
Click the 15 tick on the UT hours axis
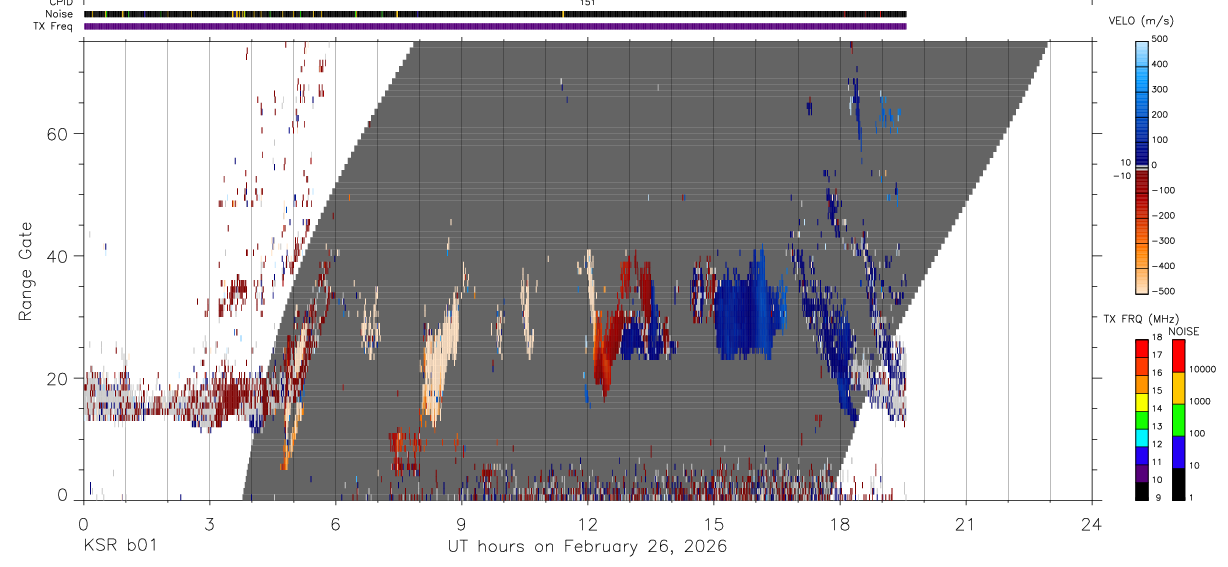714,523
